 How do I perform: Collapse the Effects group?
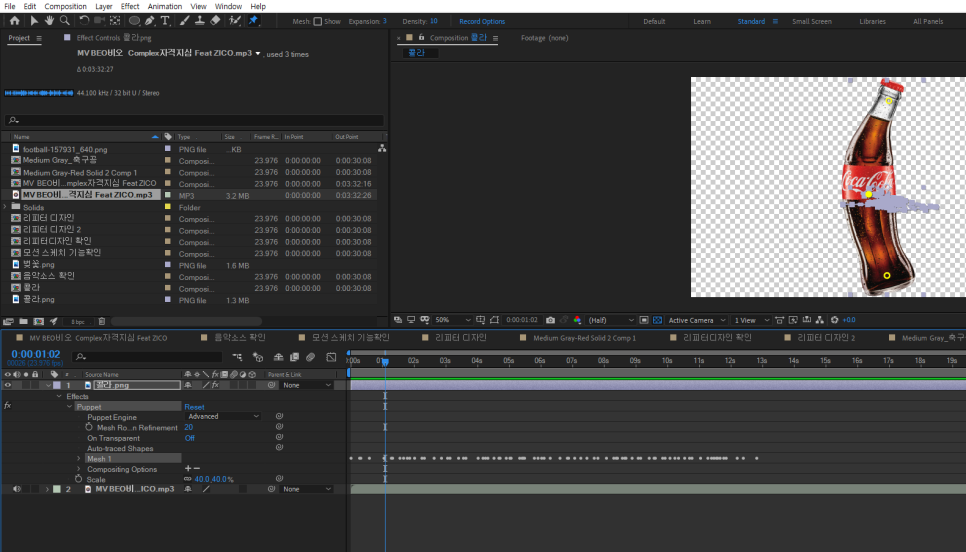point(59,396)
